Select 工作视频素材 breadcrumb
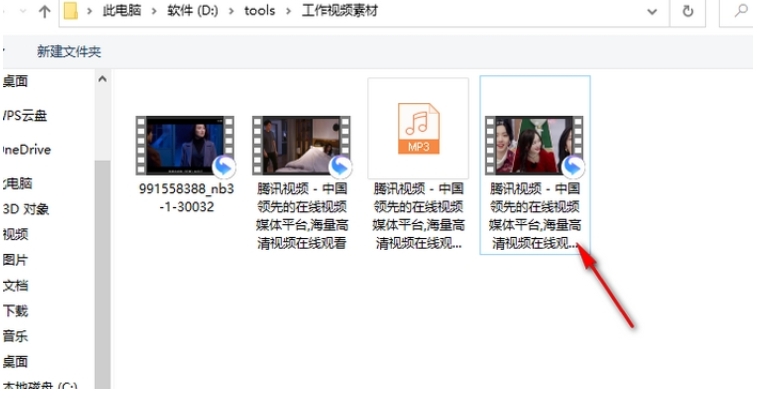 [x=339, y=11]
